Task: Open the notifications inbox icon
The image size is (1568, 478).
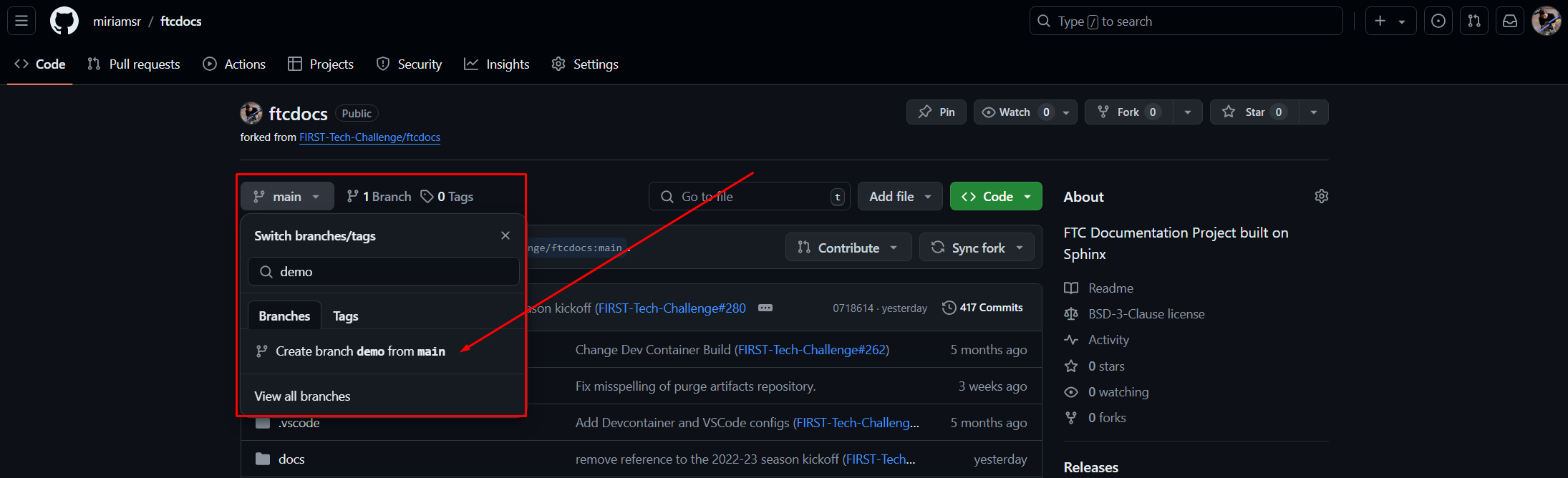Action: [x=1509, y=21]
